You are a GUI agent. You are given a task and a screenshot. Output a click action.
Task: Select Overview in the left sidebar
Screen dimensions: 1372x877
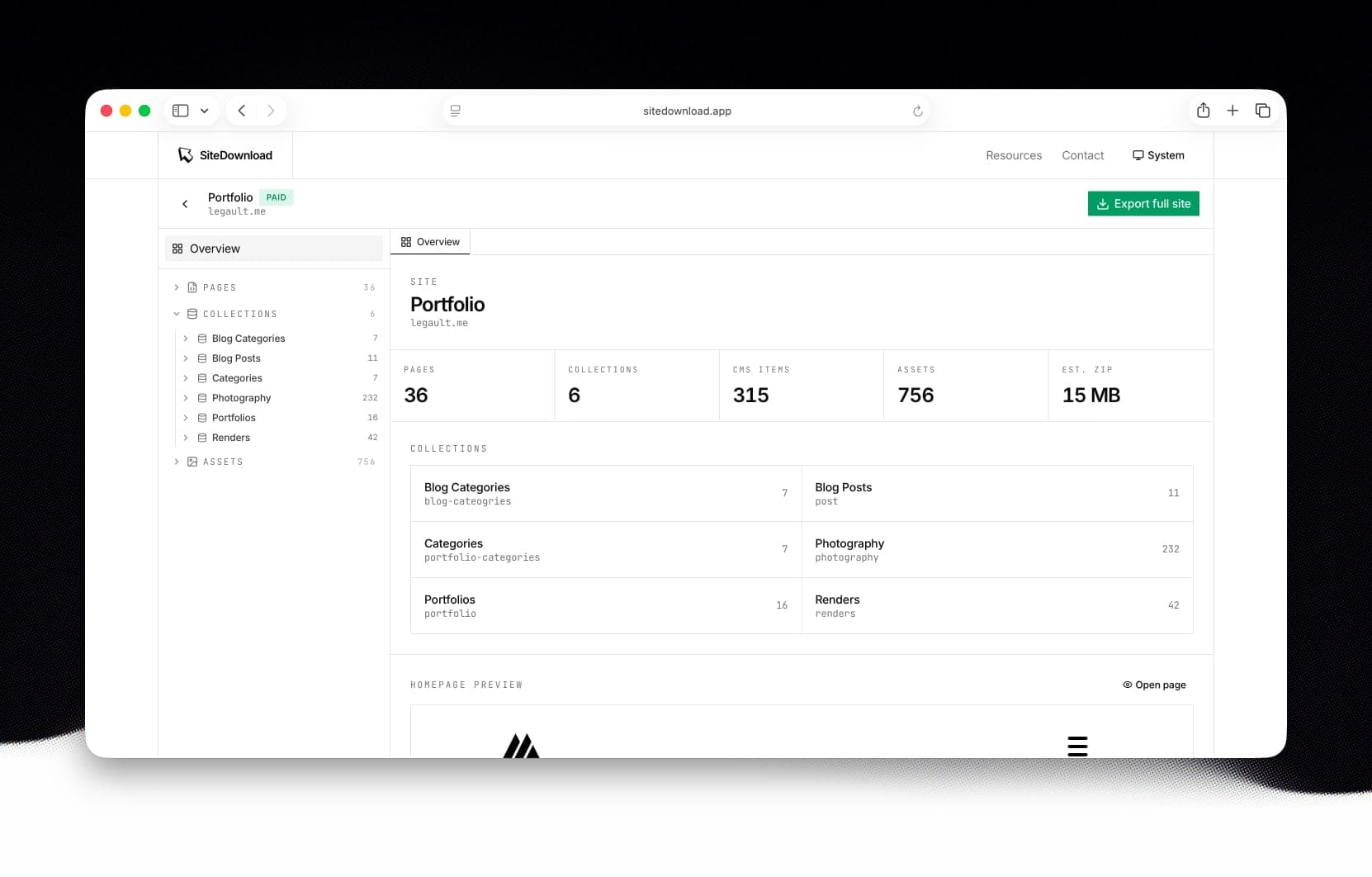[274, 249]
